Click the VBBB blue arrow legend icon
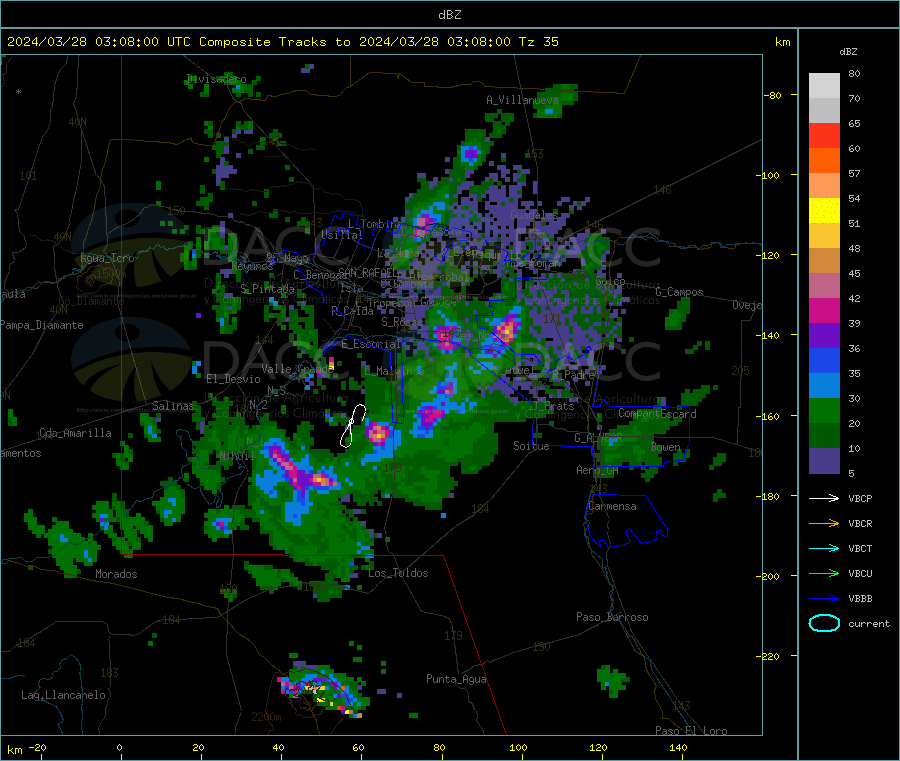The image size is (900, 761). pos(824,599)
